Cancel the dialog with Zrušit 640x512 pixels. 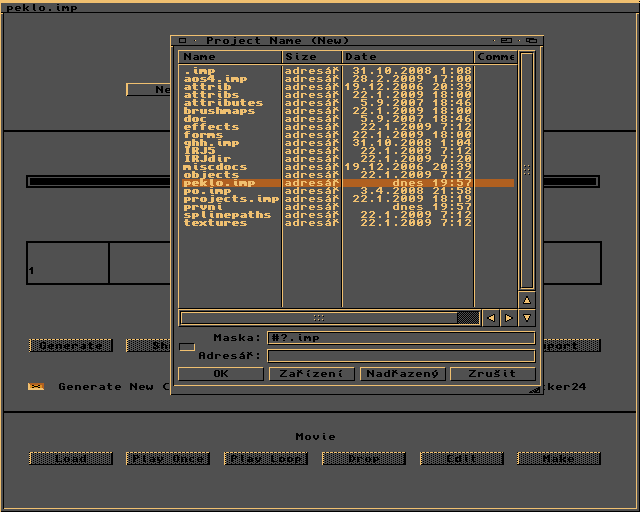click(493, 374)
